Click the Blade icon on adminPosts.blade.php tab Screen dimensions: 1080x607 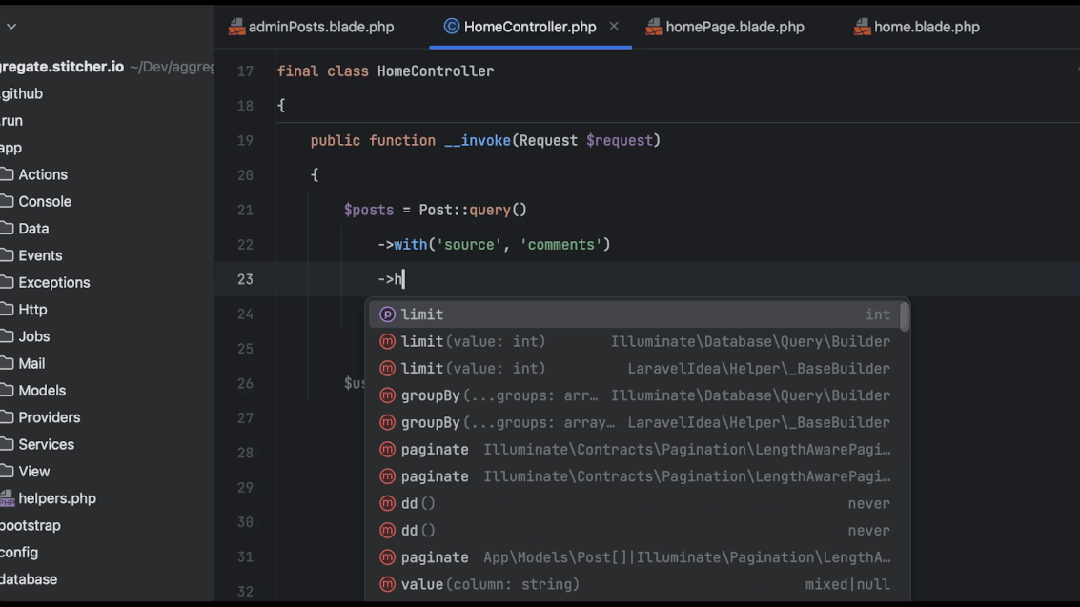click(237, 27)
